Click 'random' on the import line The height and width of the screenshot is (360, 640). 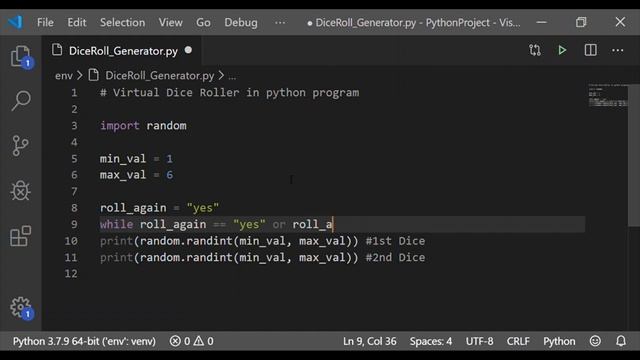[166, 126]
